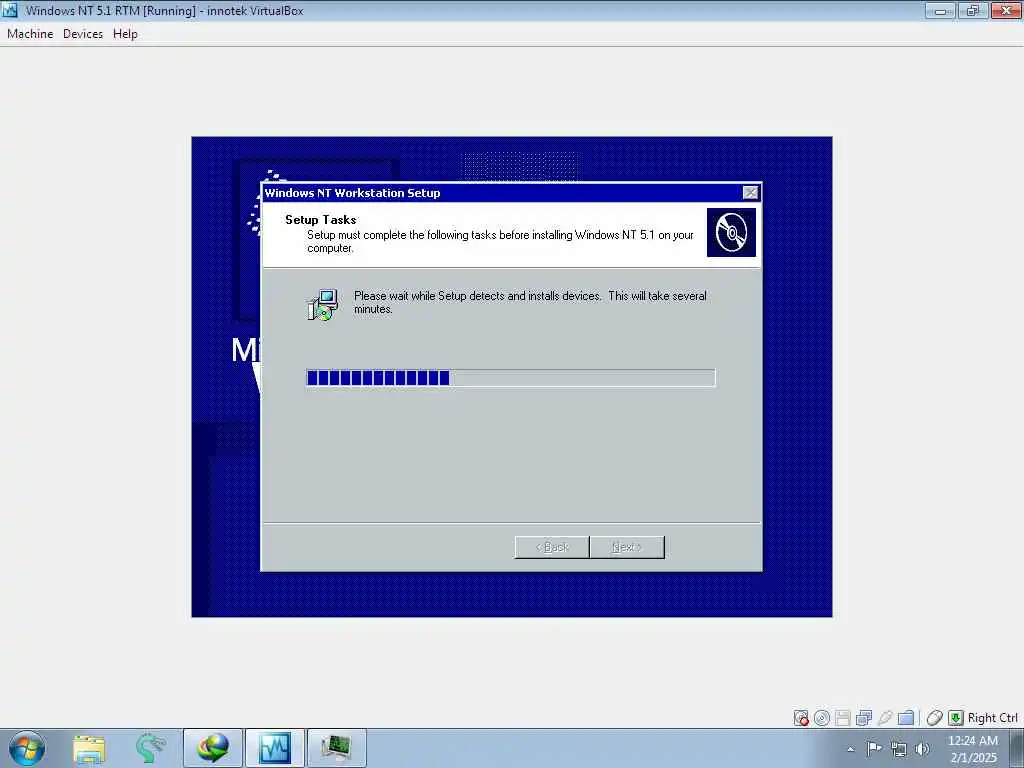Click the hard disk activity indicator icon
Image resolution: width=1024 pixels, height=768 pixels.
coord(801,718)
